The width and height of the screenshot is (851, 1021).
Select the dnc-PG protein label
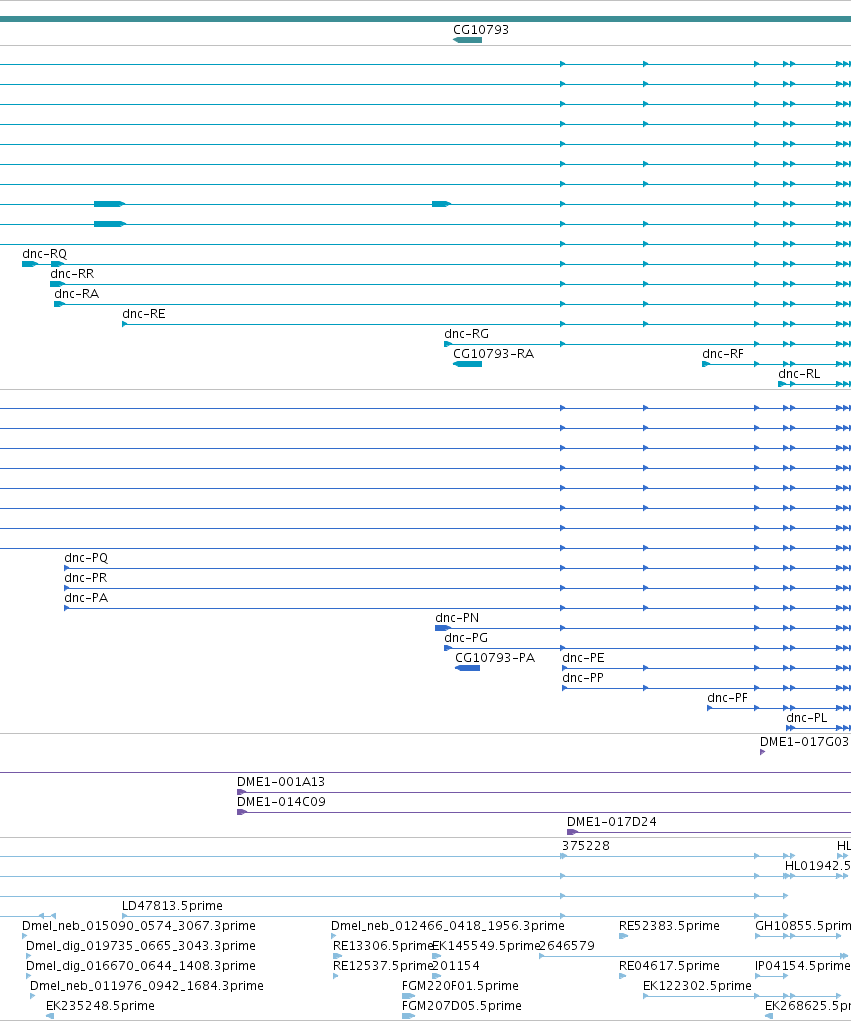[x=466, y=638]
